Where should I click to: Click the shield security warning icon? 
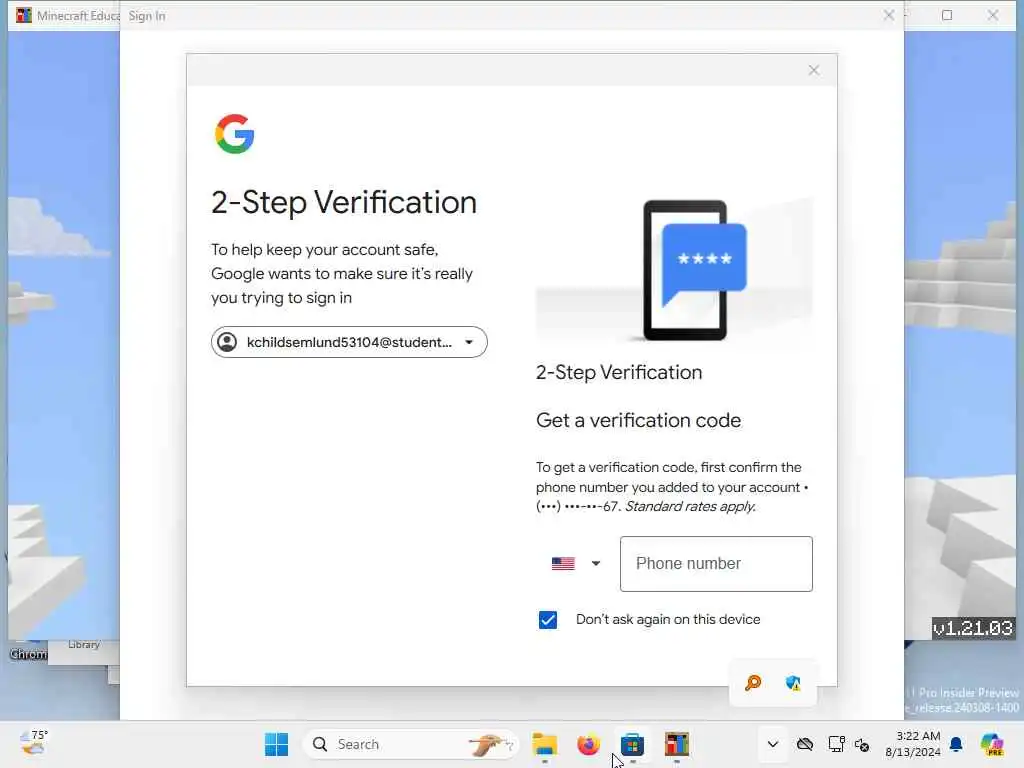click(x=793, y=683)
